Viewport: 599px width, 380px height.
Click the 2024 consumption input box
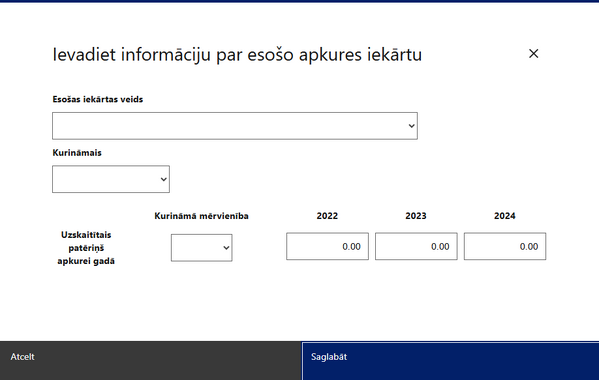(x=505, y=246)
